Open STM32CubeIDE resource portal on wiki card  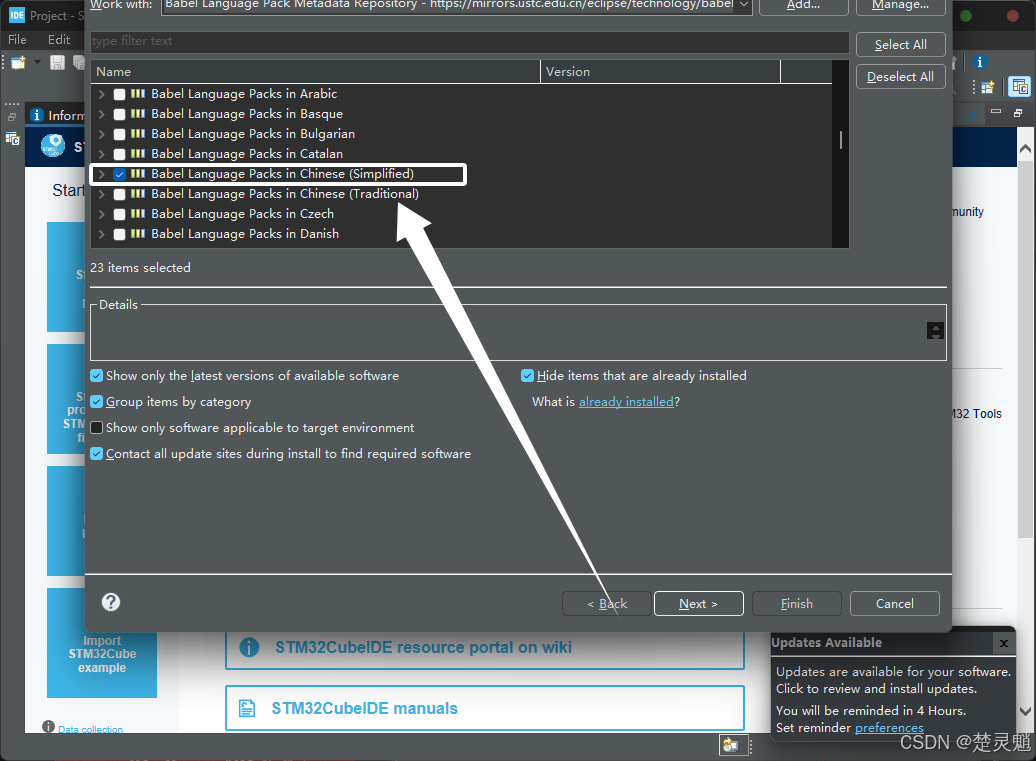485,648
